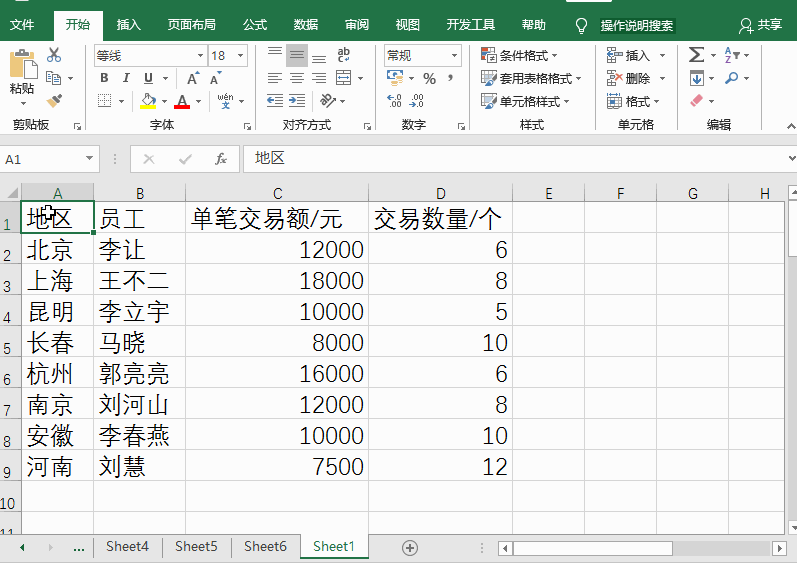Toggle center horizontal alignment
Screen dimensions: 797x563
pyautogui.click(x=297, y=78)
